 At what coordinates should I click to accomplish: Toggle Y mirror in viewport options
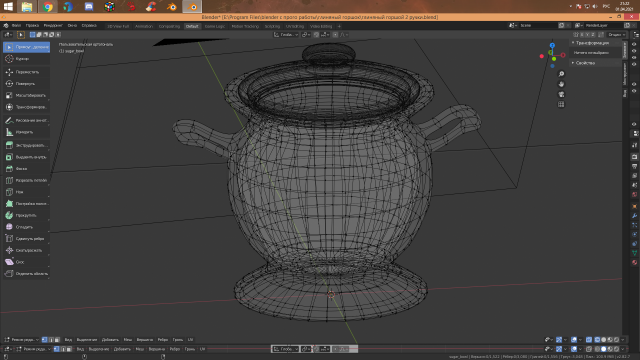tap(588, 35)
